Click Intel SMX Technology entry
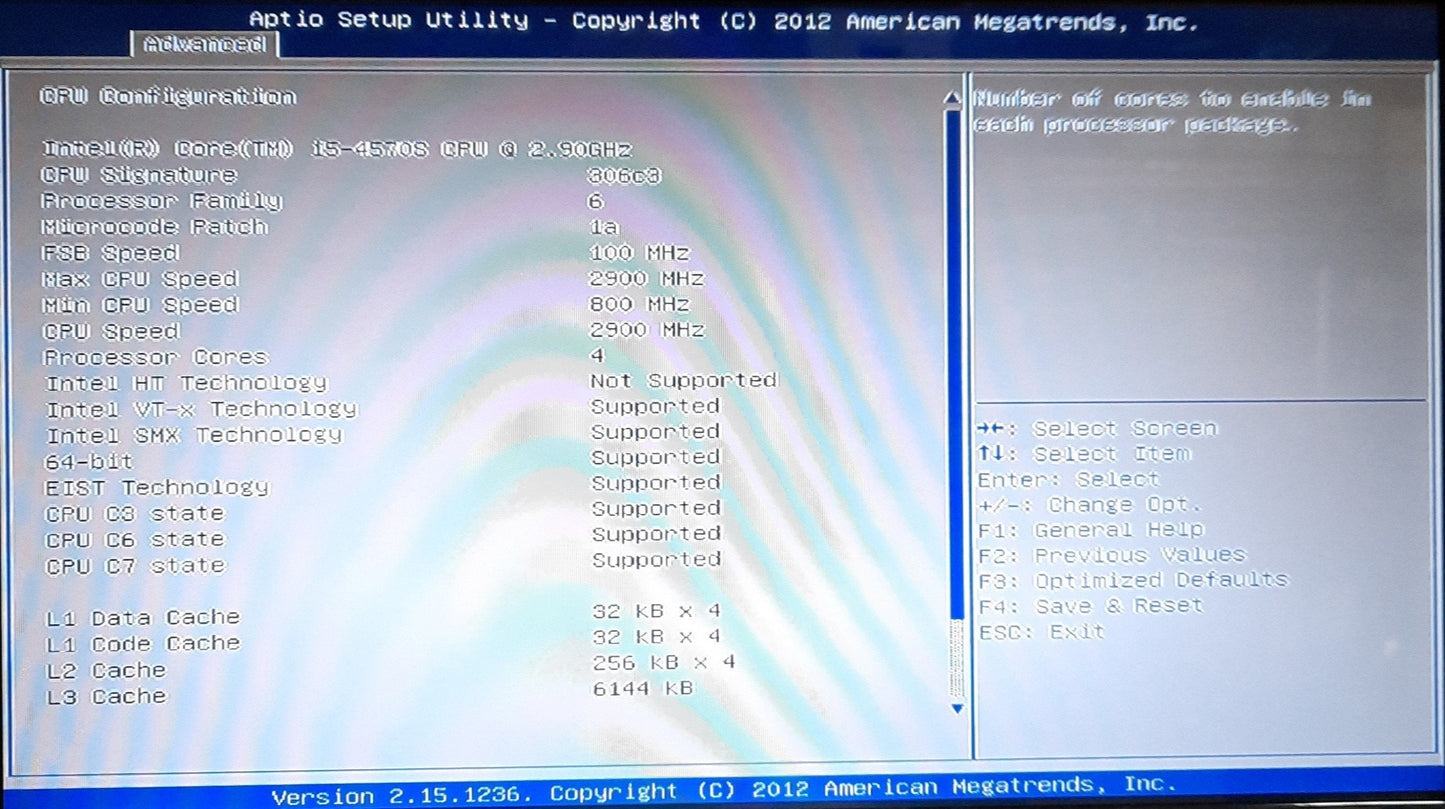The width and height of the screenshot is (1445, 809). coord(194,435)
